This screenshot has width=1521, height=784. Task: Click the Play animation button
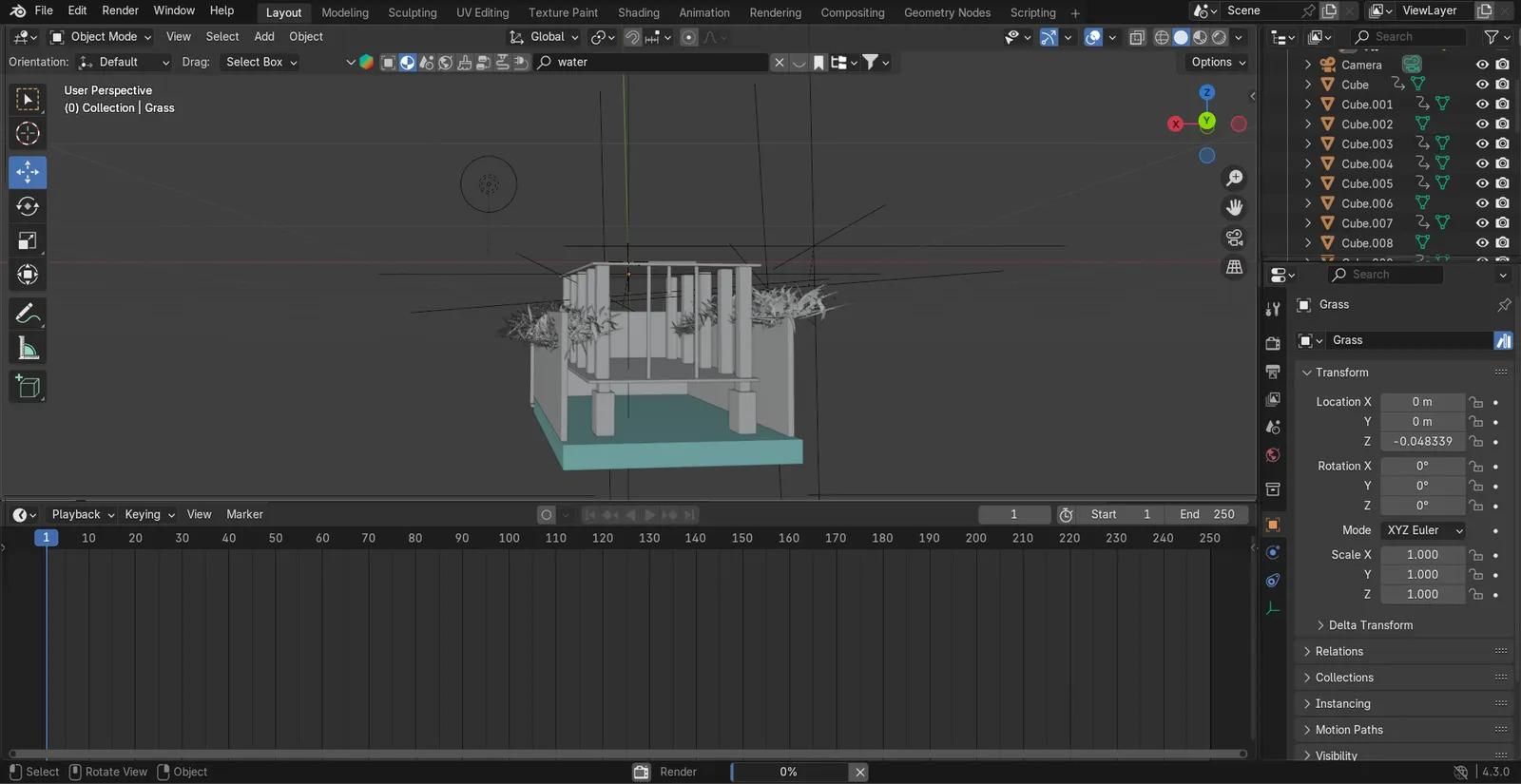tap(650, 514)
